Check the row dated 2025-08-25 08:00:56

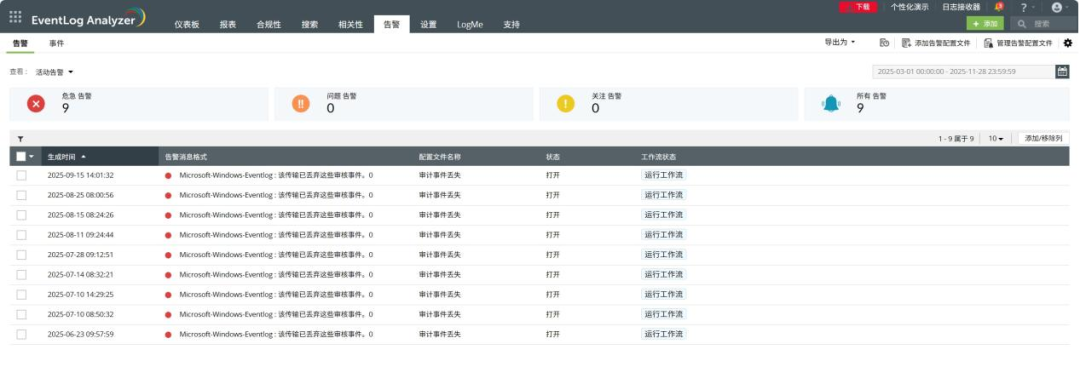(21, 195)
